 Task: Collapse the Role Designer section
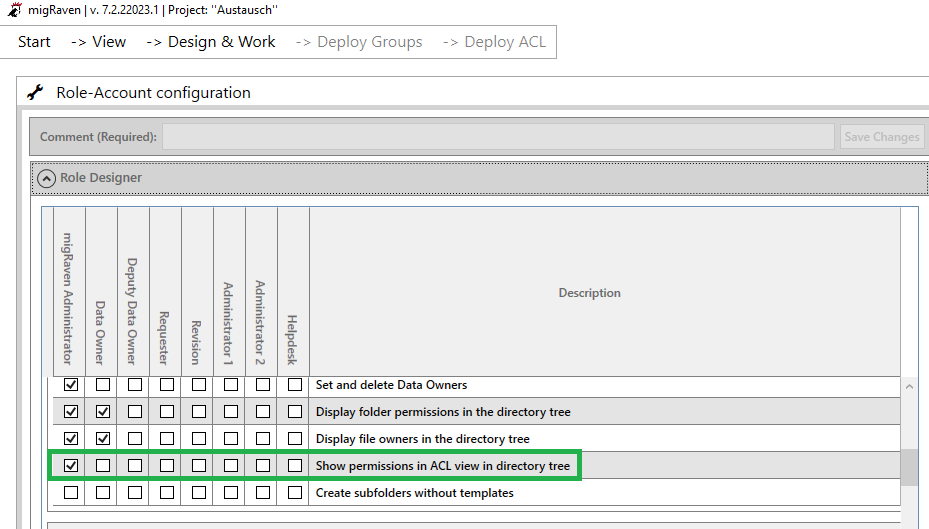(46, 178)
